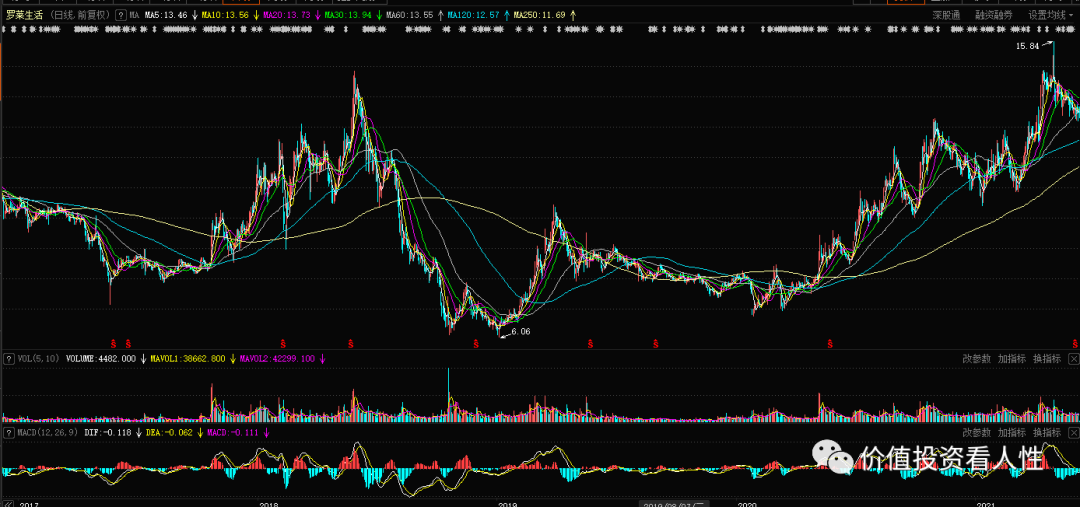Viewport: 1080px width, 507px height.
Task: Select the MA5:13.46 moving average label
Action: [166, 14]
